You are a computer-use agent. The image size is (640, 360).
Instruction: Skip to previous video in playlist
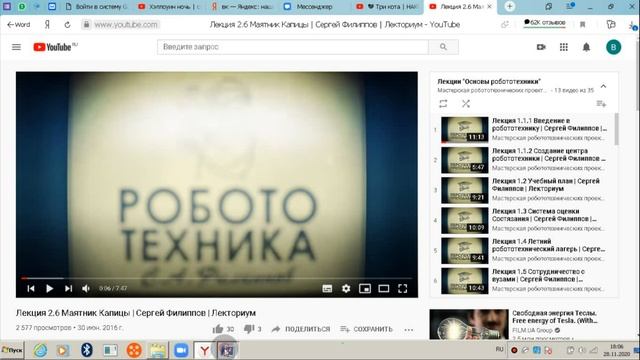(31, 289)
